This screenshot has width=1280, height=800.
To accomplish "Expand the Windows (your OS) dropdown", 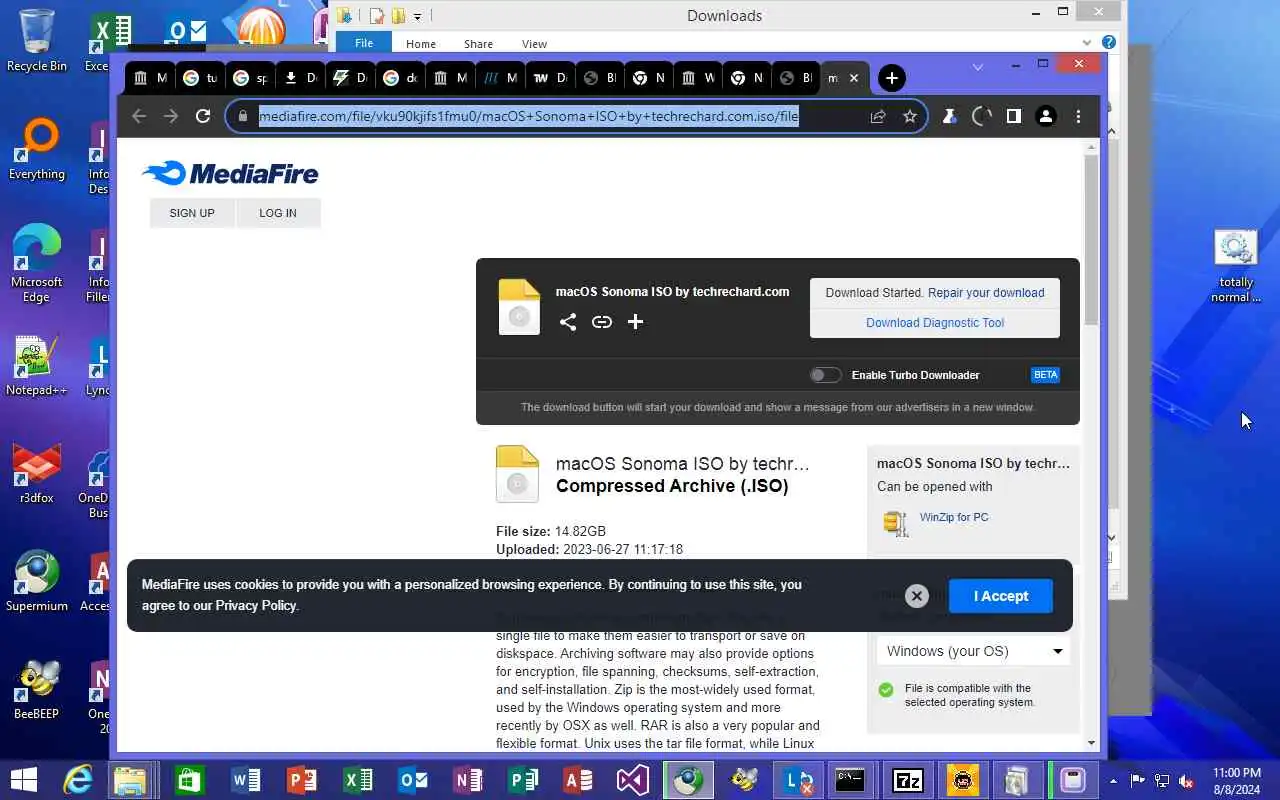I will click(x=974, y=651).
